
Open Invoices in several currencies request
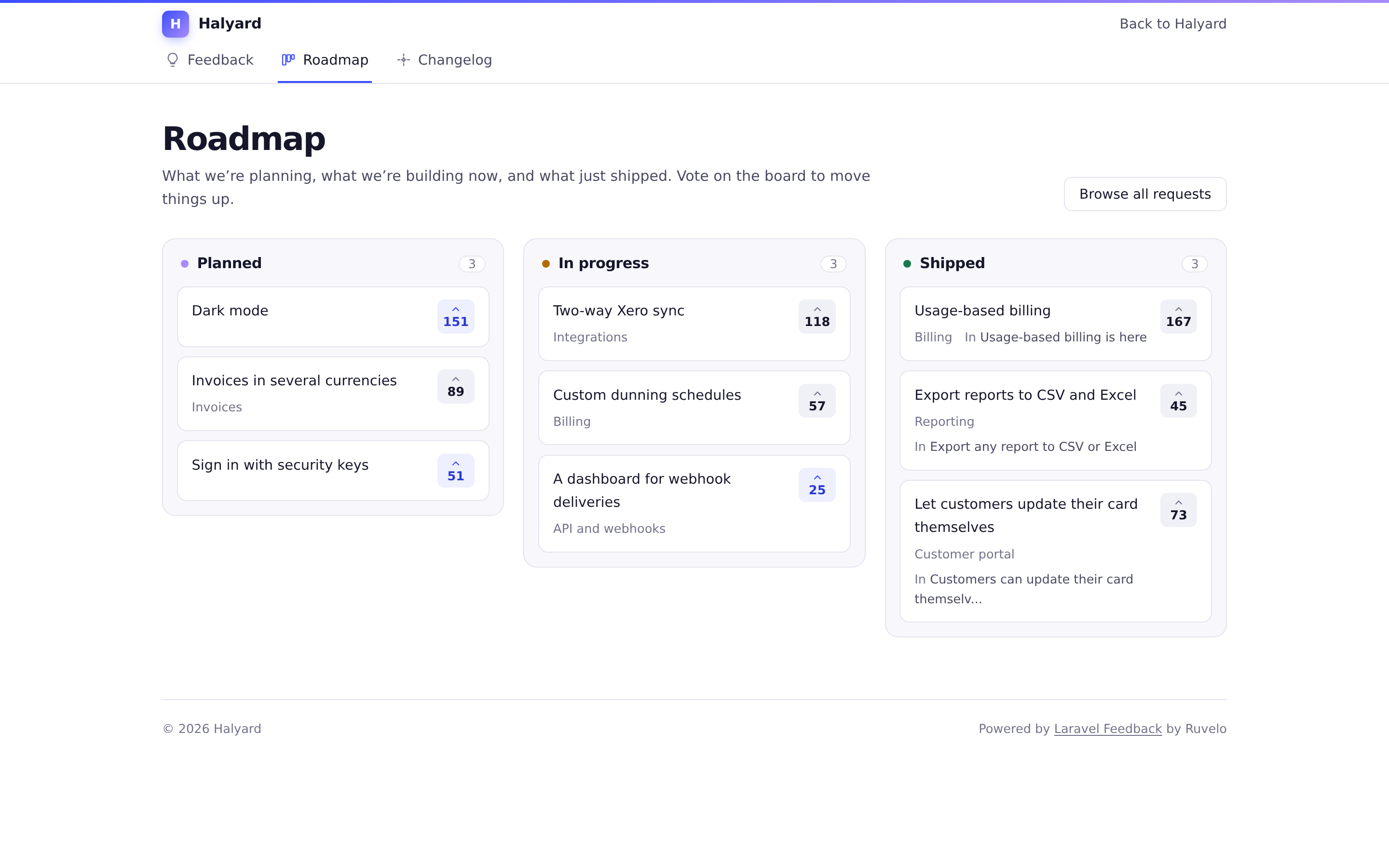coord(294,380)
